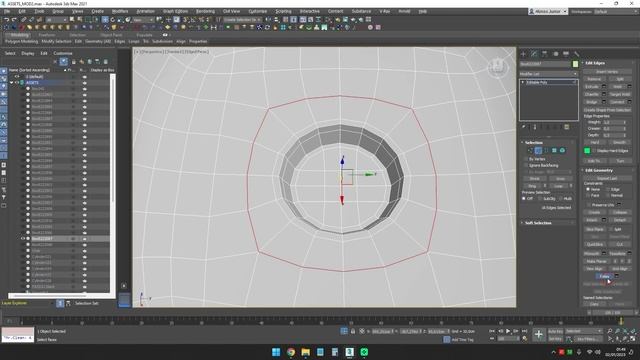Switch to Border sub-object level

click(x=546, y=151)
